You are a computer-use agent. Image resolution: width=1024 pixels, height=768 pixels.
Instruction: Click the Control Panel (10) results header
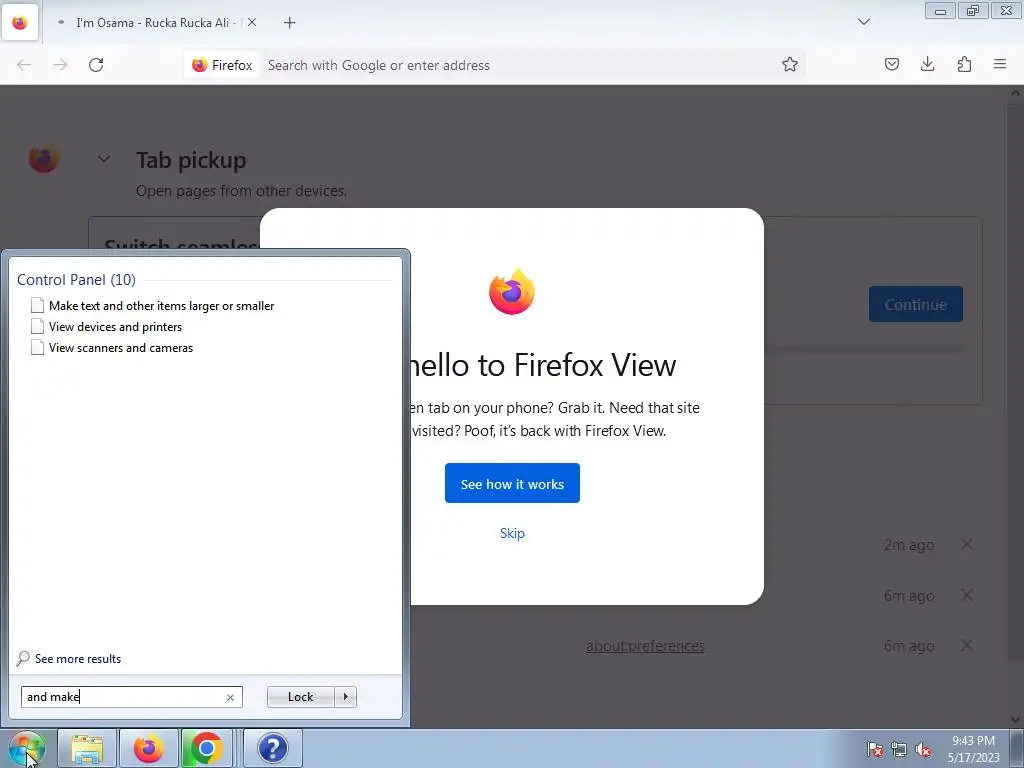(76, 280)
